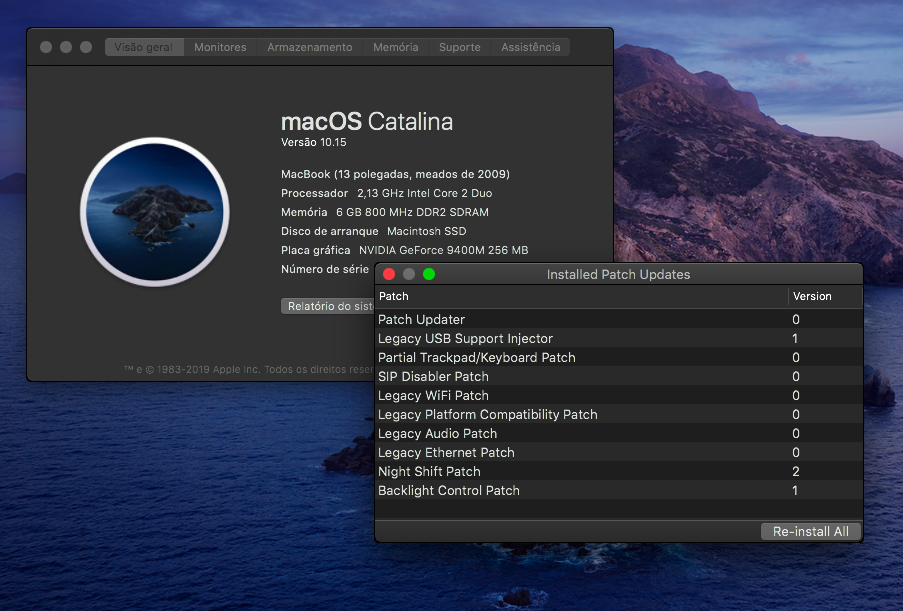
Task: Click the Apple copyright footer text
Action: (x=249, y=369)
